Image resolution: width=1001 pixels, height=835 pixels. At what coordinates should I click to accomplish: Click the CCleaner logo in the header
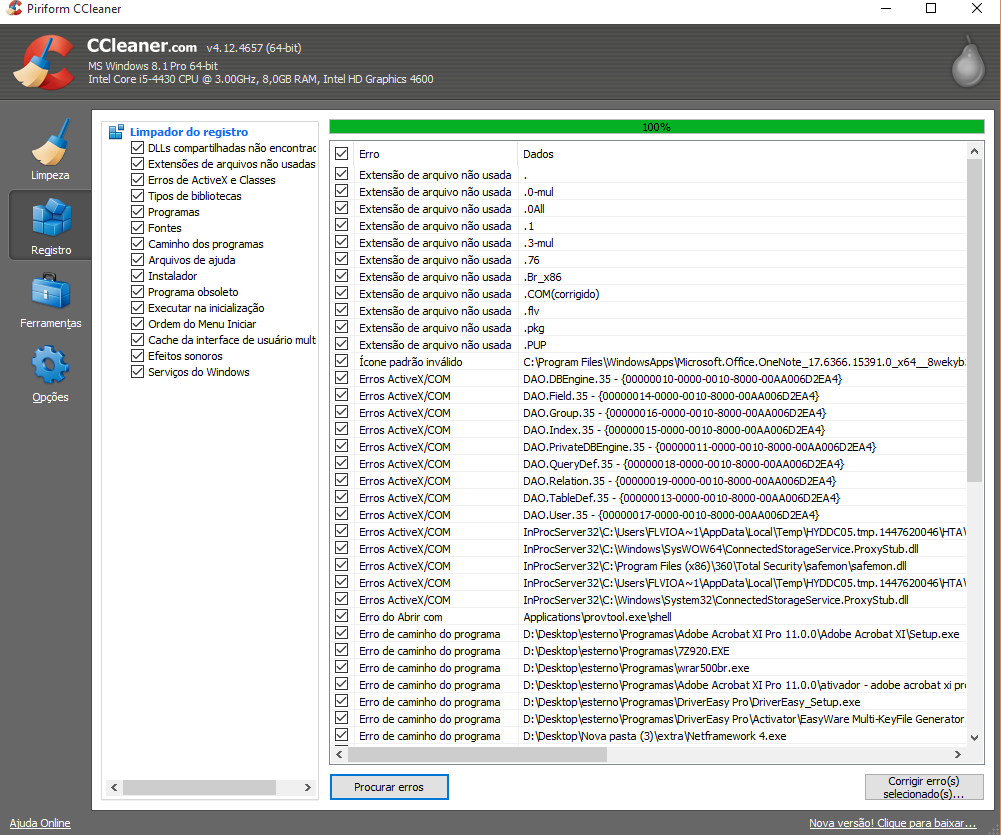pyautogui.click(x=45, y=62)
